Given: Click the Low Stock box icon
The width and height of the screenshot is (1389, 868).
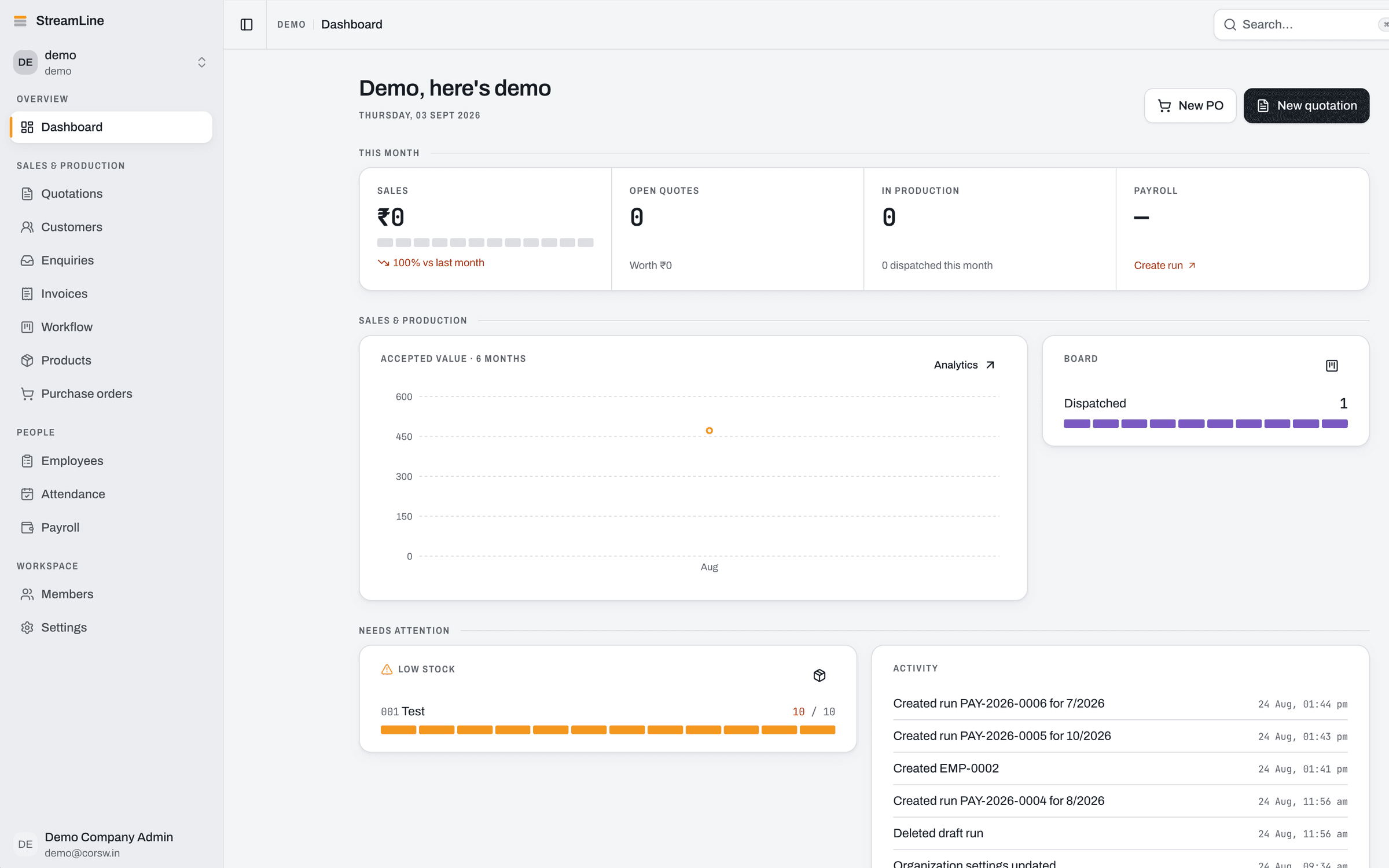Looking at the screenshot, I should [x=820, y=676].
